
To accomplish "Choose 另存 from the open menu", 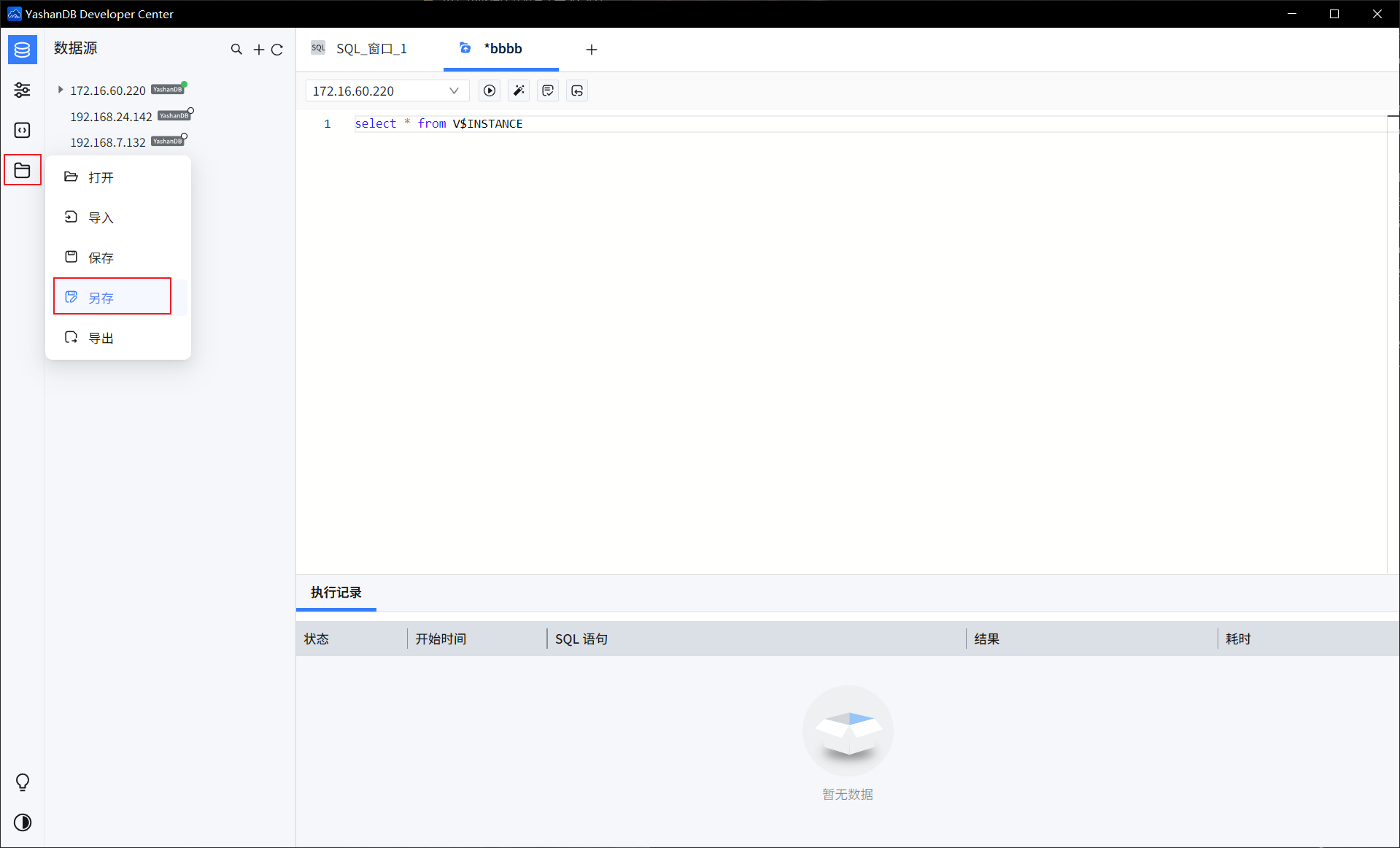I will (x=101, y=298).
